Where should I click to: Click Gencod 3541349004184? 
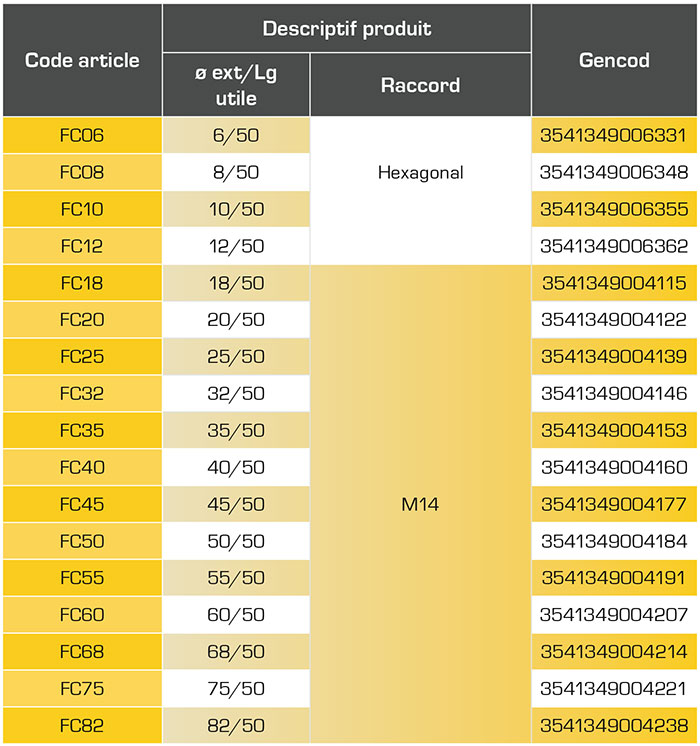coord(614,541)
